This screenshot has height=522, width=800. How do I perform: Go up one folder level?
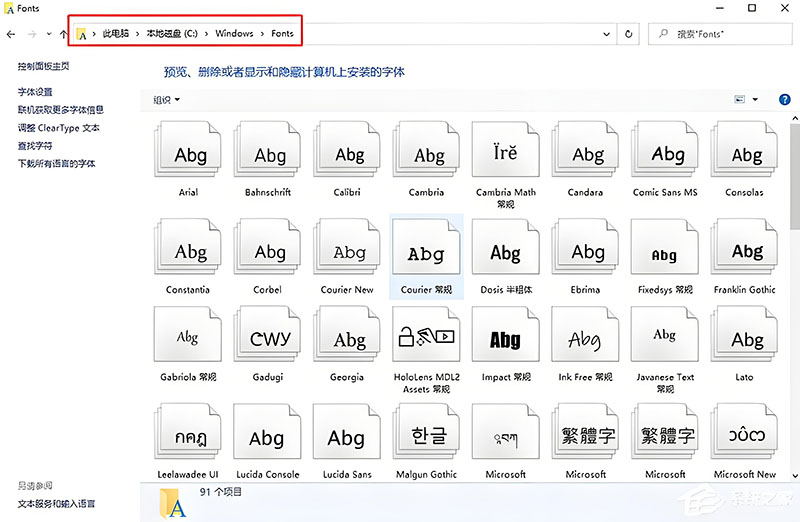click(63, 34)
